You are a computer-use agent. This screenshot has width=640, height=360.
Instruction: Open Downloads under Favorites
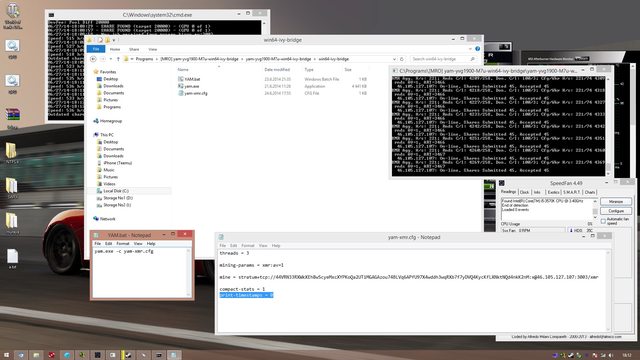point(113,86)
